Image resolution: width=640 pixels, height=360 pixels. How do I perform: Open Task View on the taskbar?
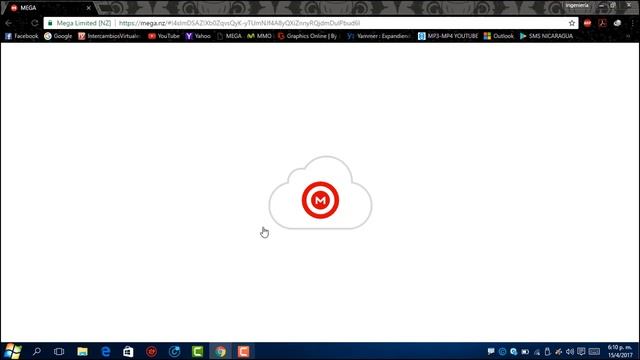pyautogui.click(x=59, y=351)
